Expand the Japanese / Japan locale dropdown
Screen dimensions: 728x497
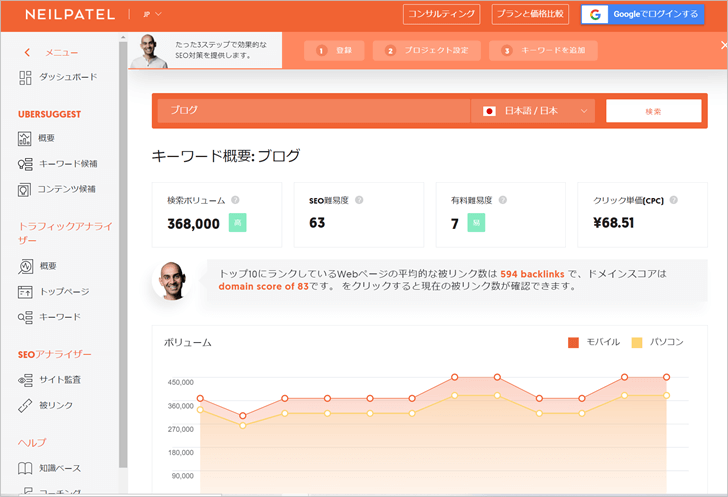pyautogui.click(x=533, y=111)
